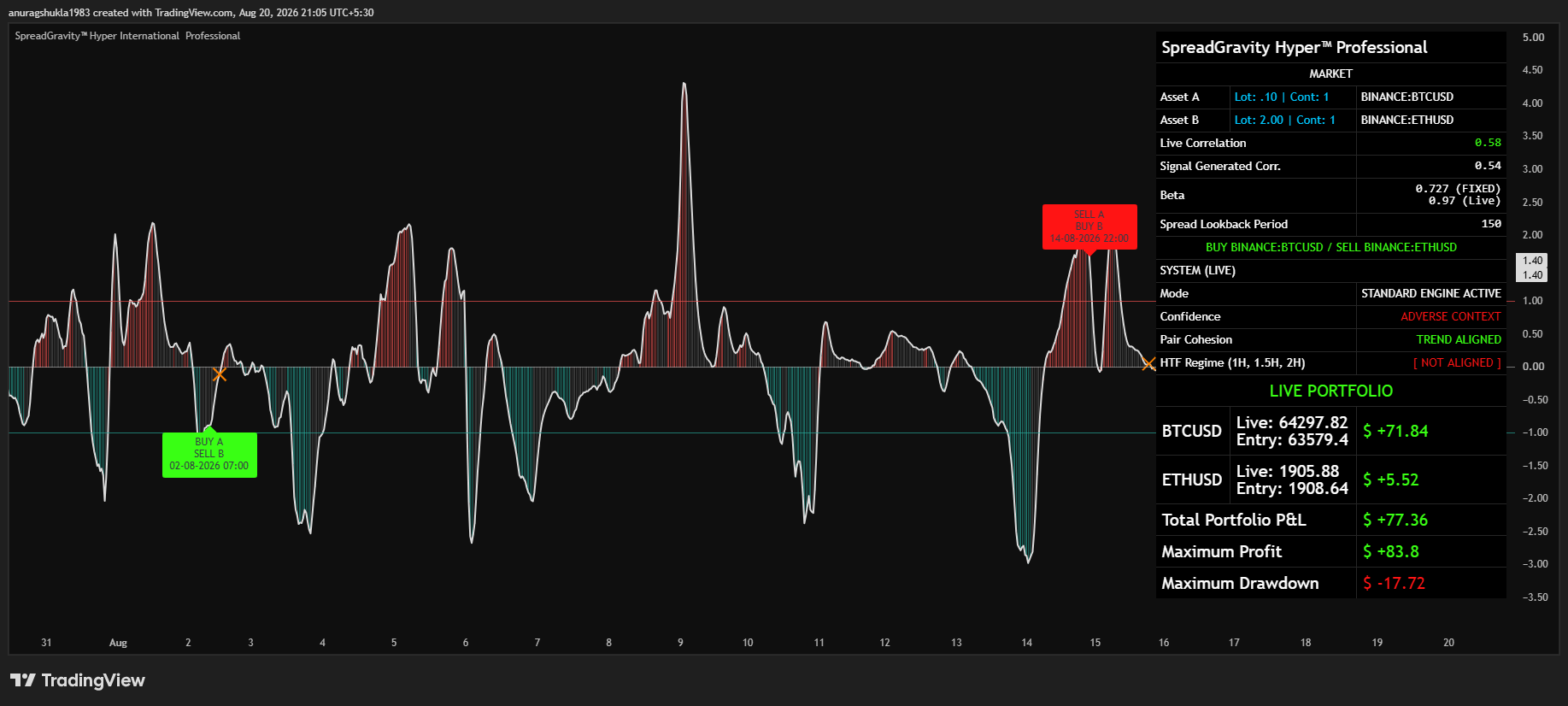Click the STANDARD ENGINE ACTIVE mode value
The height and width of the screenshot is (706, 1568).
1430,294
